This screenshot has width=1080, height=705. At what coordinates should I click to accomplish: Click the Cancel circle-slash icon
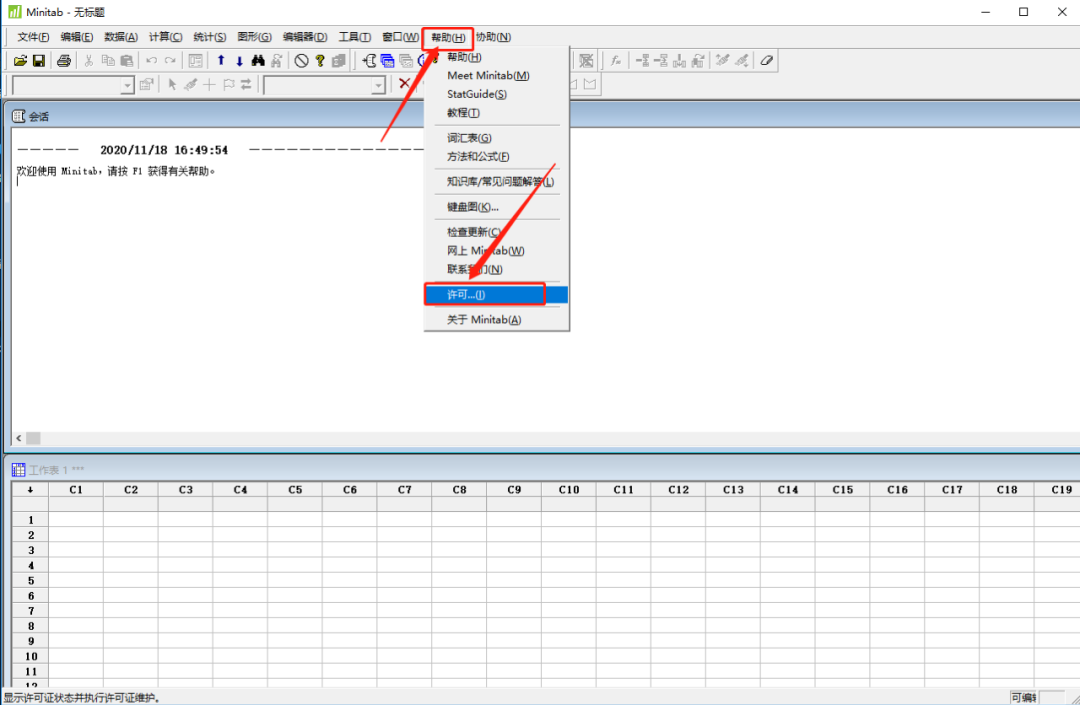point(301,61)
